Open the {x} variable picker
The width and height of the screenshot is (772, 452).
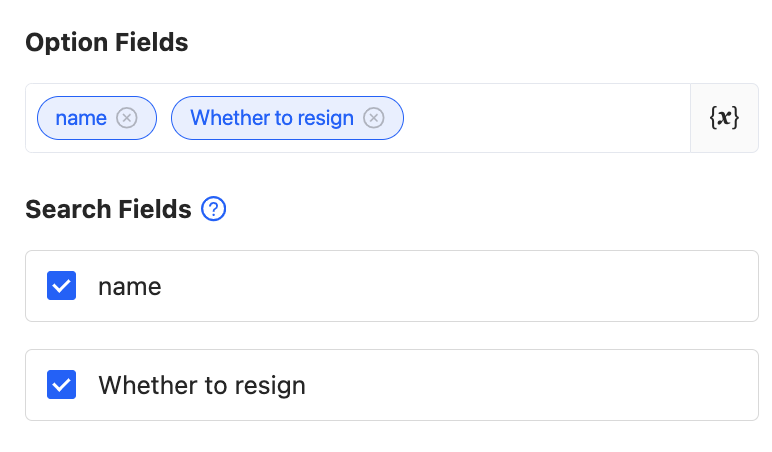pos(724,118)
